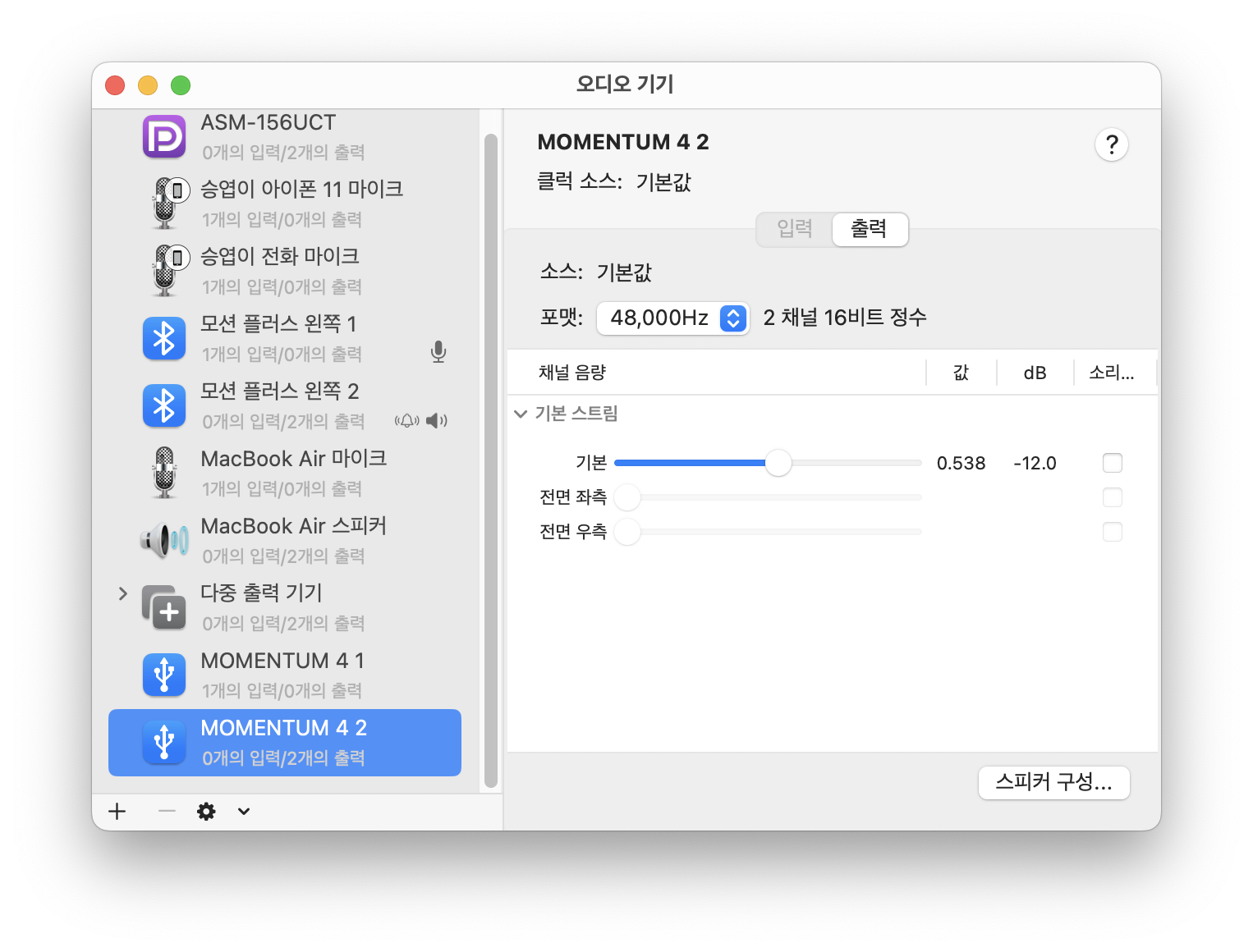Screen dimensions: 1253x952
Task: Select MacBook Air 마이크 device
Action: pyautogui.click(x=285, y=473)
